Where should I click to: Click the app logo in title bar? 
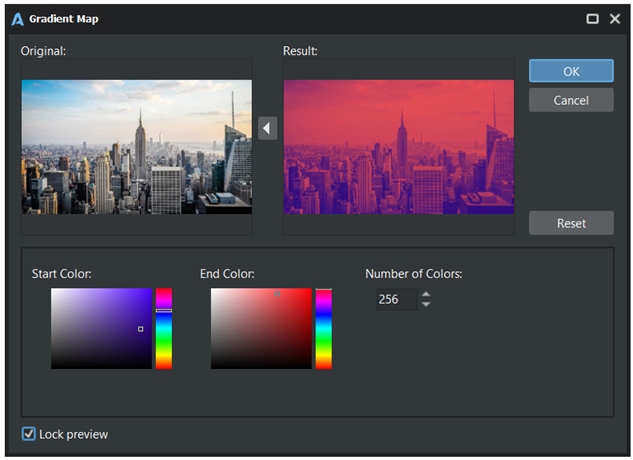(x=17, y=19)
